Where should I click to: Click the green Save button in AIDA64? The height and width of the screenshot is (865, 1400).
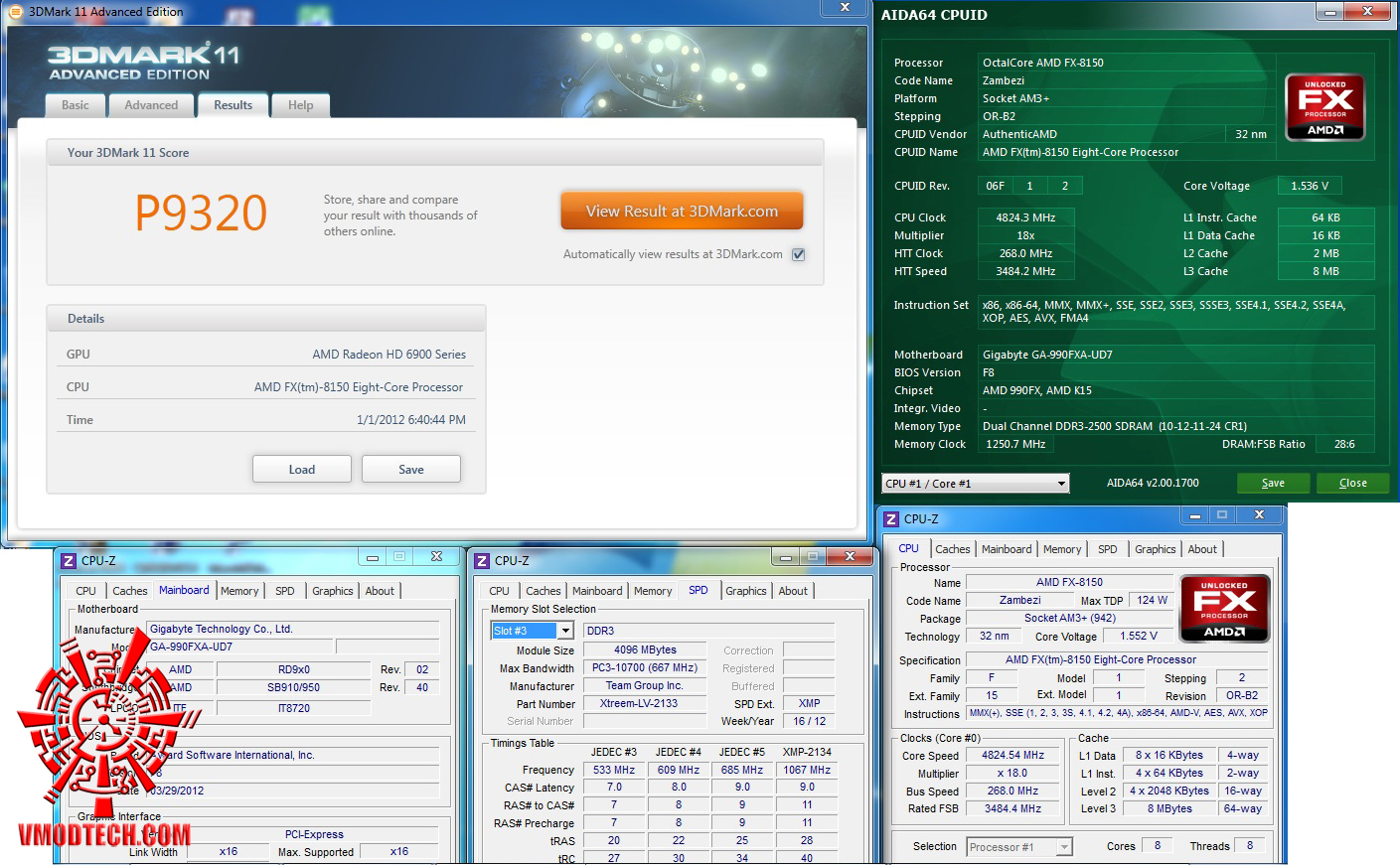pos(1273,484)
